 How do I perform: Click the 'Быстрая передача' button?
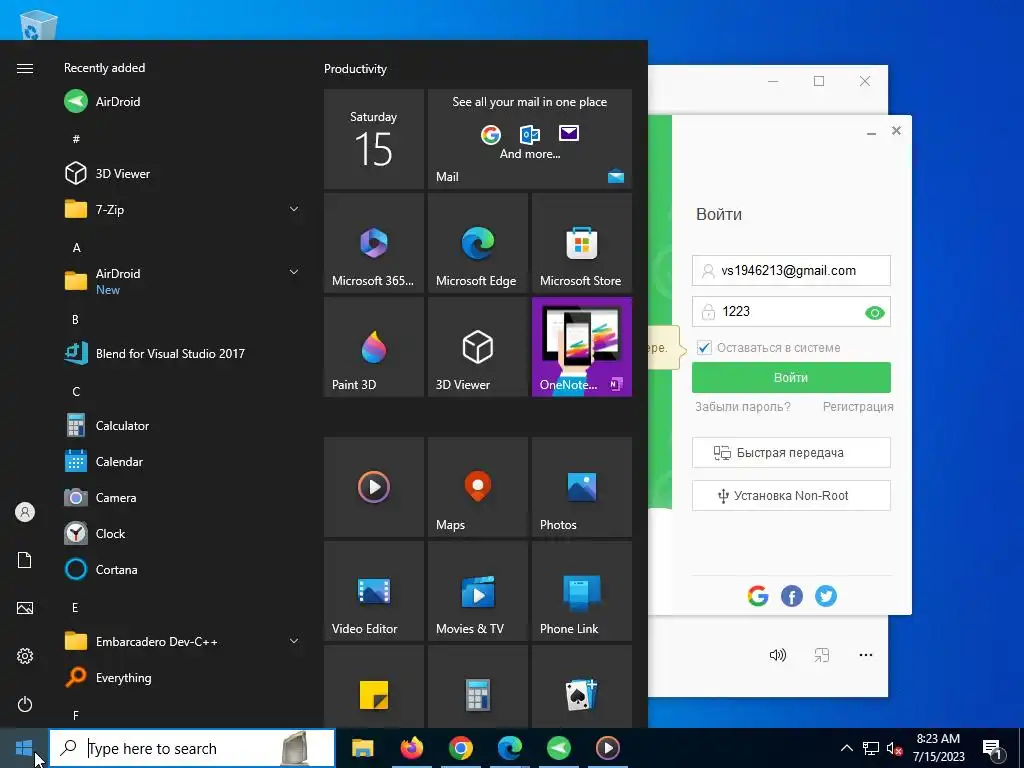coord(791,453)
